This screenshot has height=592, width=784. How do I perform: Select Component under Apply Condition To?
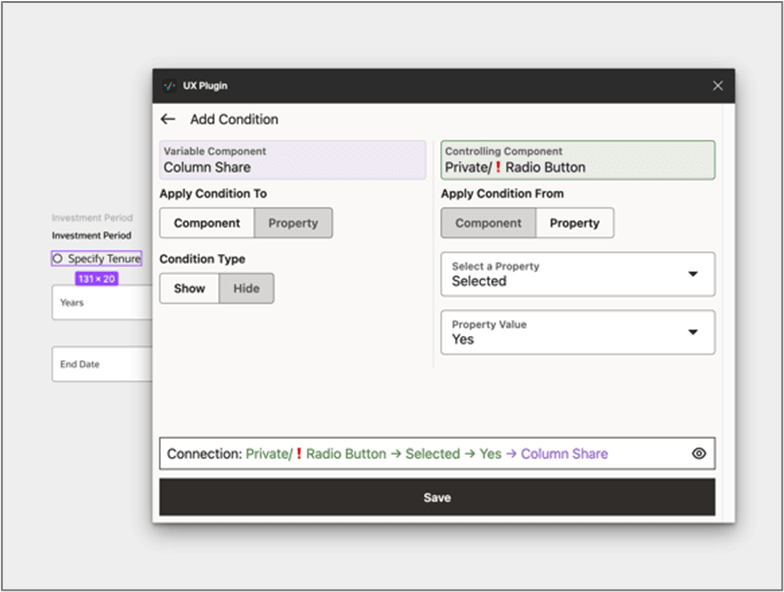tap(207, 223)
